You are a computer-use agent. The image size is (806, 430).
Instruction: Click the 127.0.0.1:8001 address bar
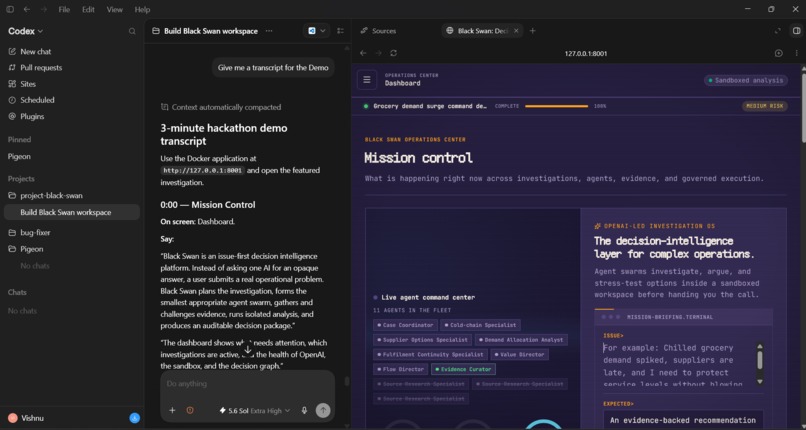tap(585, 53)
